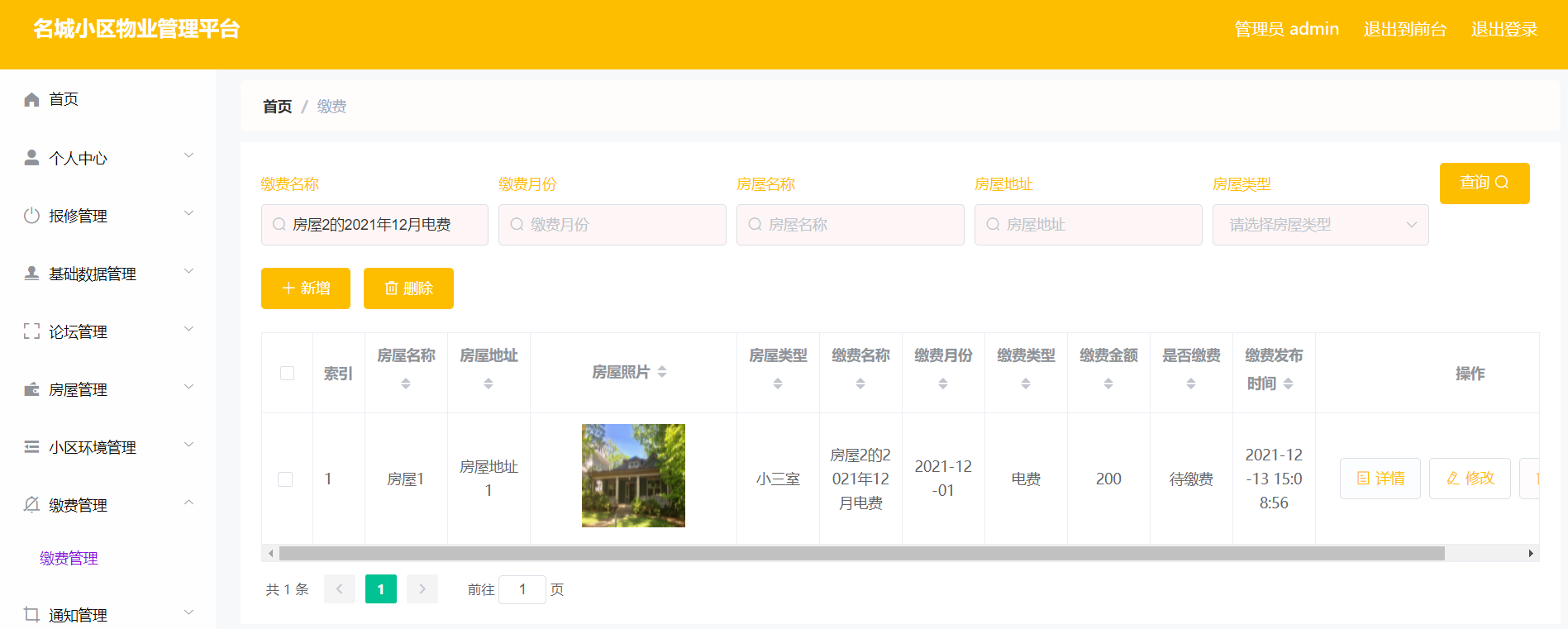Image resolution: width=1568 pixels, height=629 pixels.
Task: Click the power icon beside 报修管理
Action: point(31,216)
